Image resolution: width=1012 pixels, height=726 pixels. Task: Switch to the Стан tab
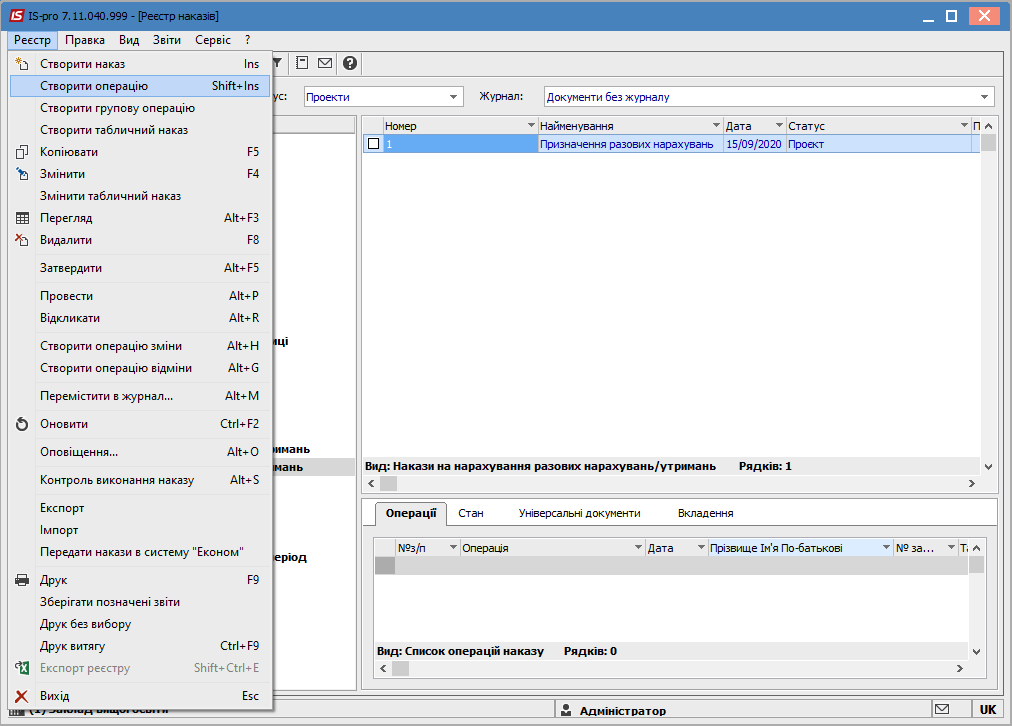tap(471, 513)
